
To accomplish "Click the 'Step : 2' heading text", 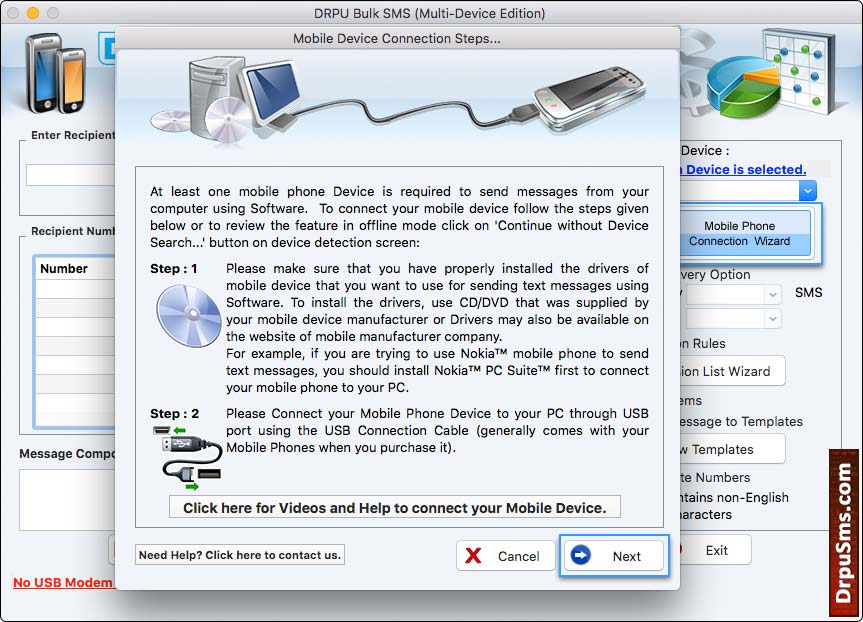I will click(x=174, y=413).
